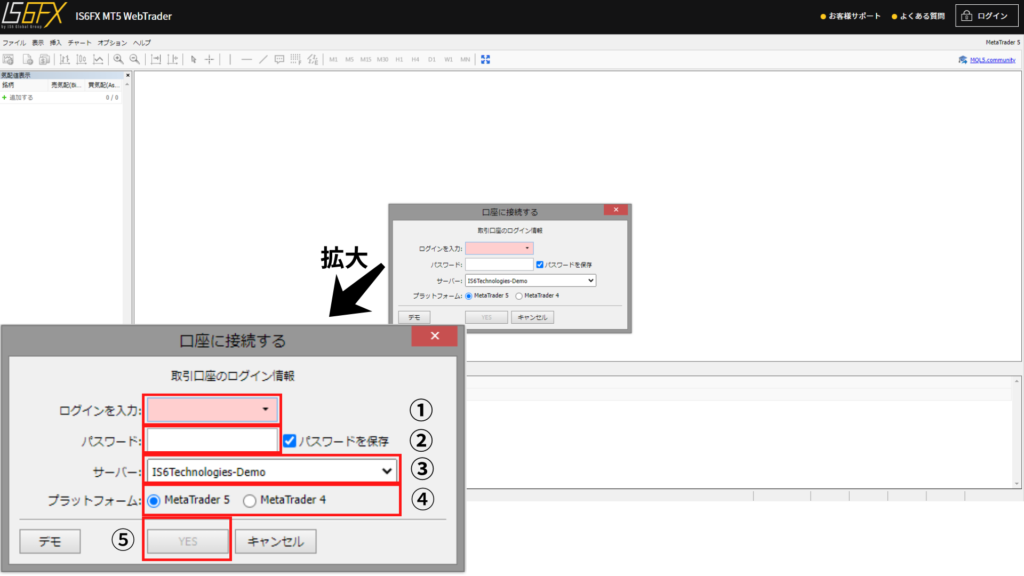The image size is (1024, 576).
Task: Set timeframe to H4
Action: [415, 59]
